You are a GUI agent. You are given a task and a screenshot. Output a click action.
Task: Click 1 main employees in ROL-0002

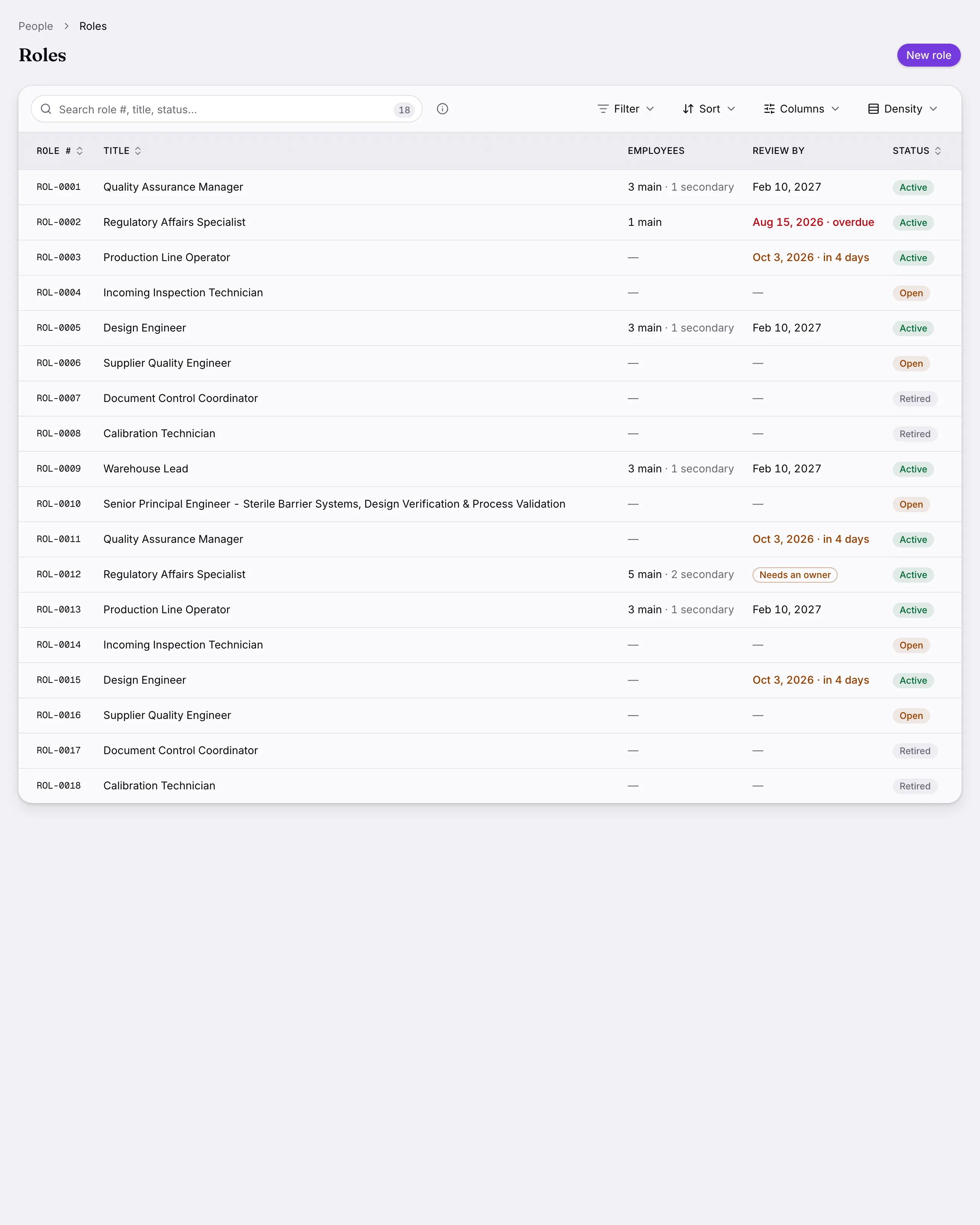click(x=645, y=222)
